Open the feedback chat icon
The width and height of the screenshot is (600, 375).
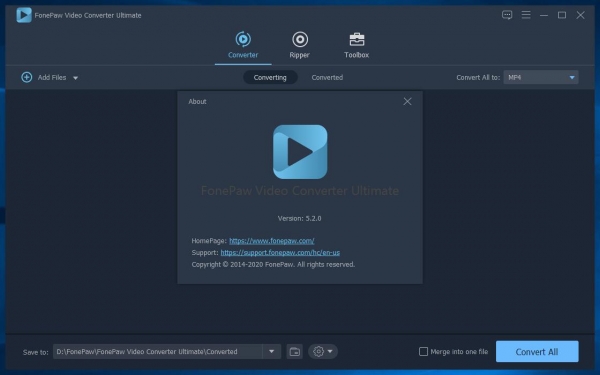coord(507,15)
